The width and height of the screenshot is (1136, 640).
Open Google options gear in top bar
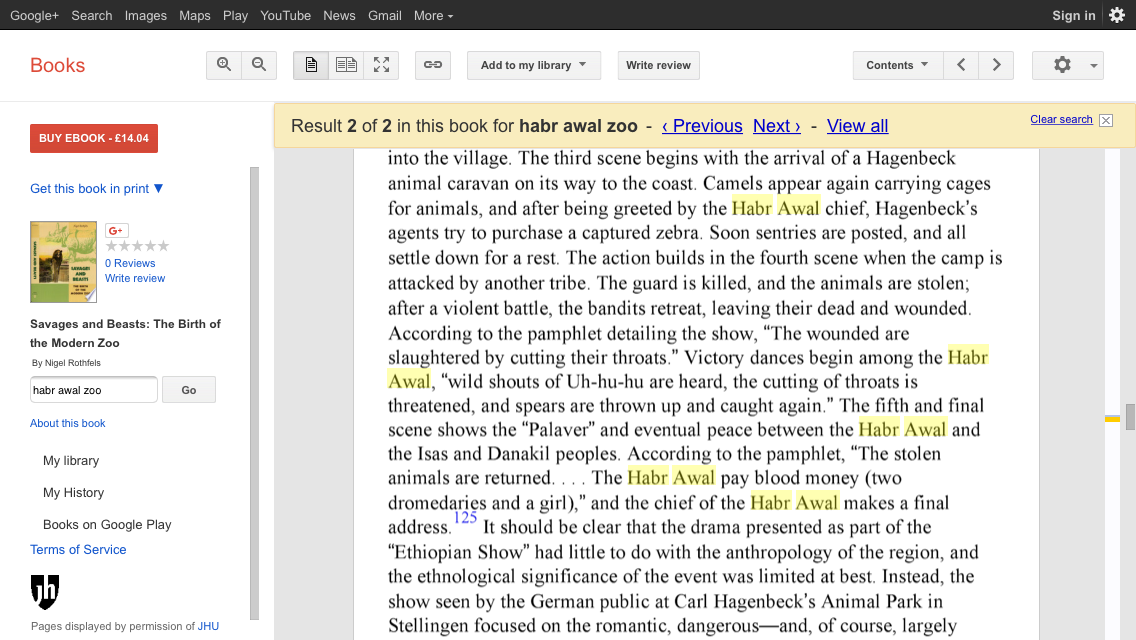(1117, 15)
